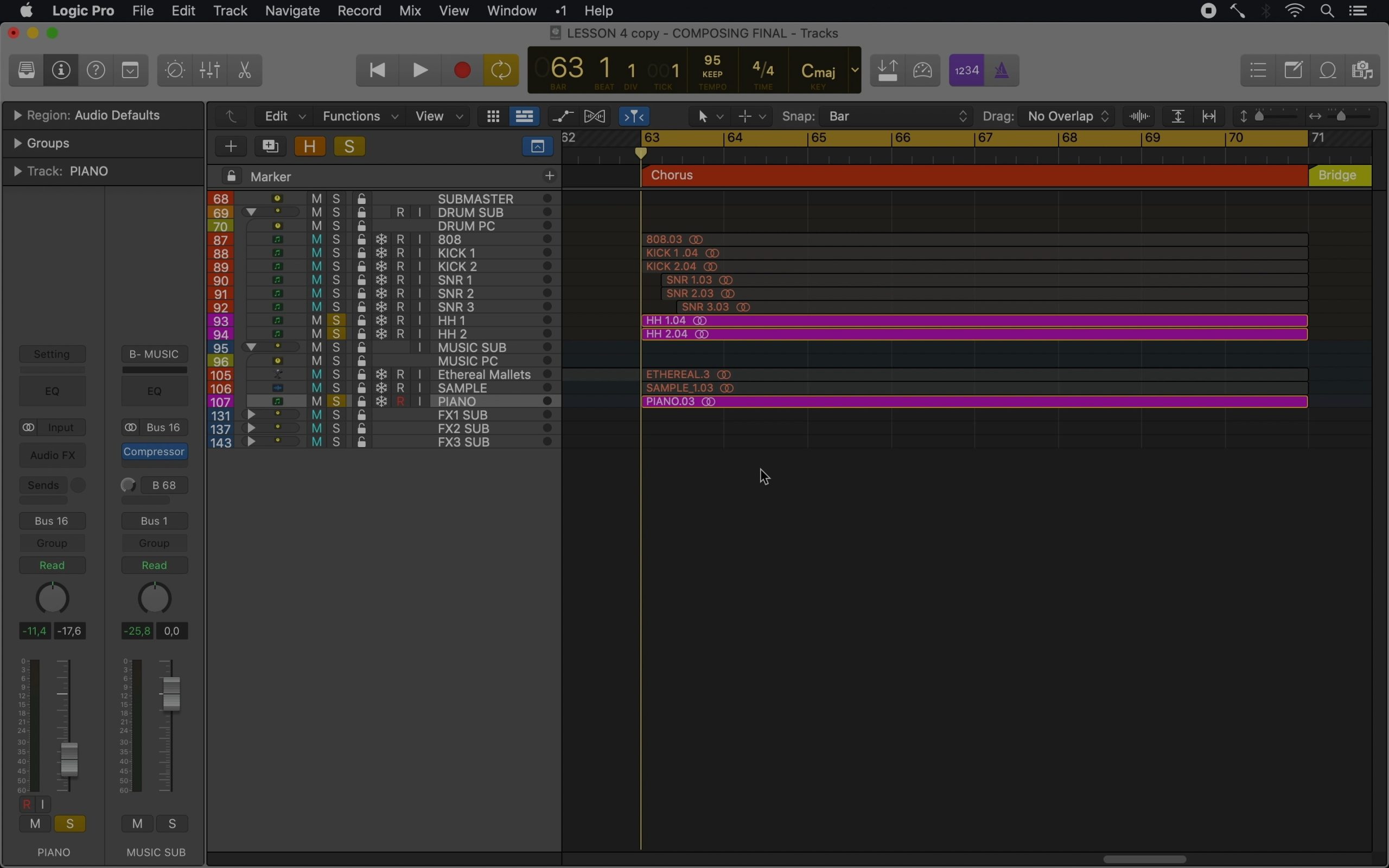
Task: Mute the KICK 1 track
Action: tap(316, 253)
